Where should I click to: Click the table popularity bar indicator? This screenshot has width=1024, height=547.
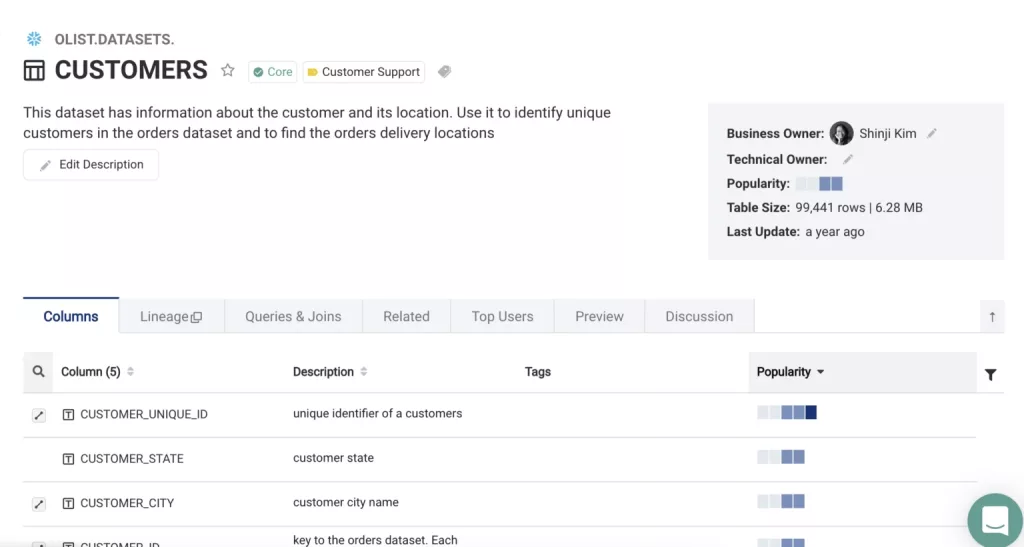pos(819,183)
